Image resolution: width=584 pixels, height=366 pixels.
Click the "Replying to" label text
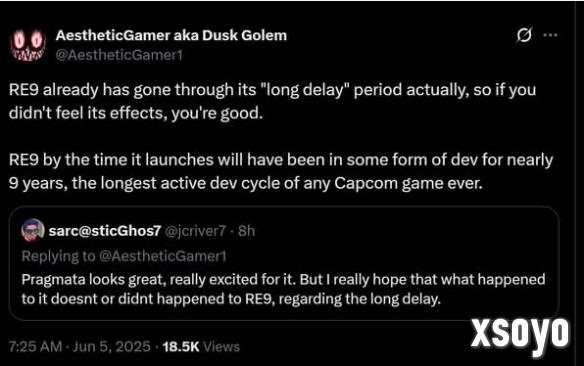pos(58,256)
